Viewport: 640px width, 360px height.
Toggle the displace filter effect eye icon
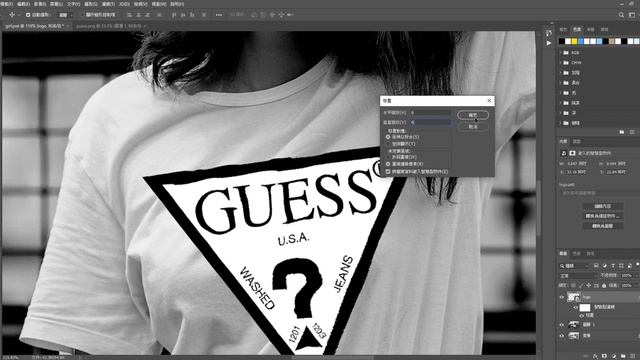(x=582, y=316)
